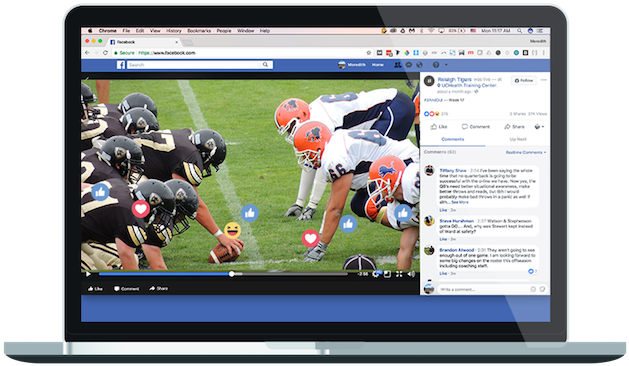Screen dimensions: 629x366
Task: Click the Facebook search magnifier button
Action: point(266,65)
